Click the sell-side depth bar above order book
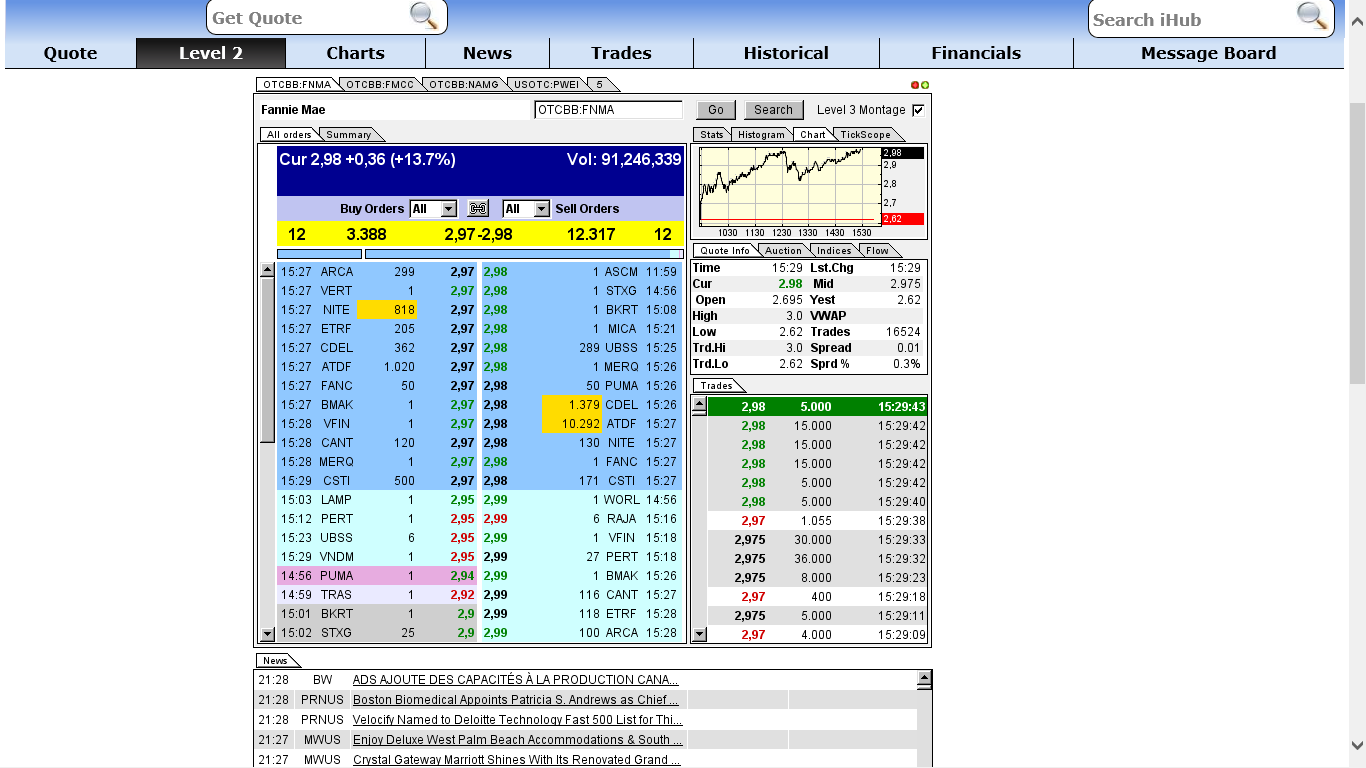Screen dimensions: 1366x768 (524, 254)
